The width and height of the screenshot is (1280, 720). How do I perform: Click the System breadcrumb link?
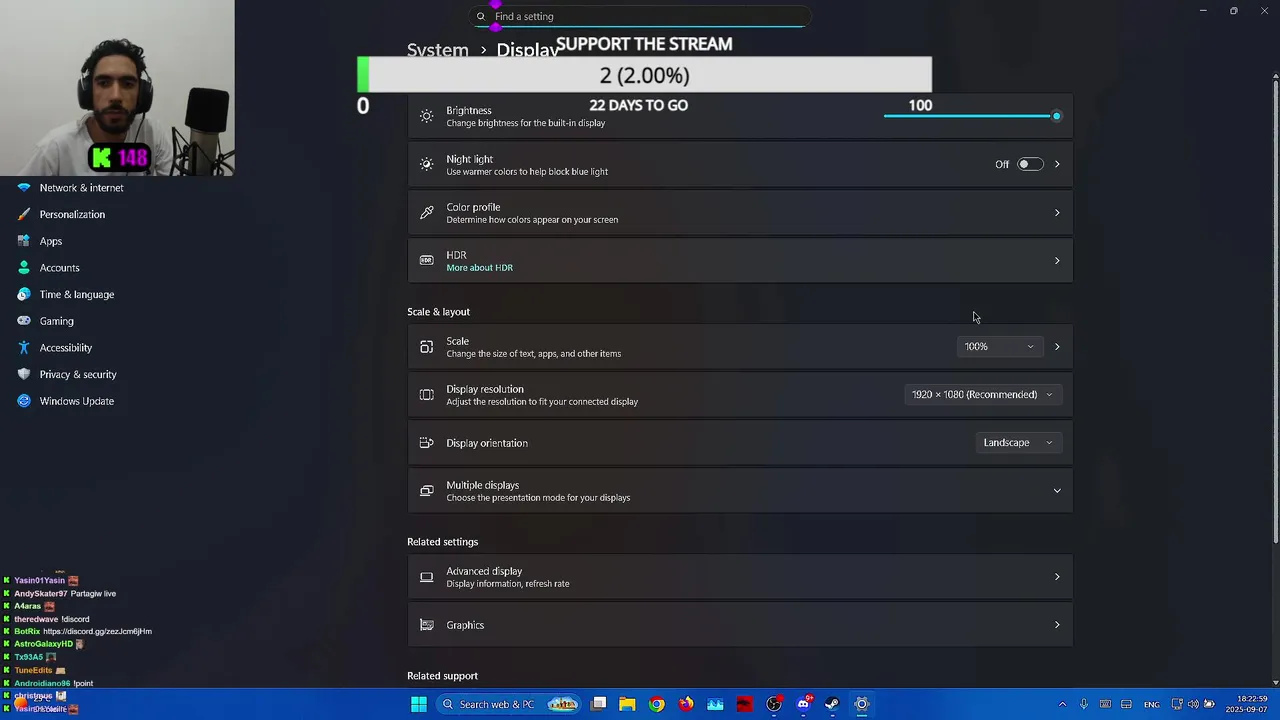[437, 50]
